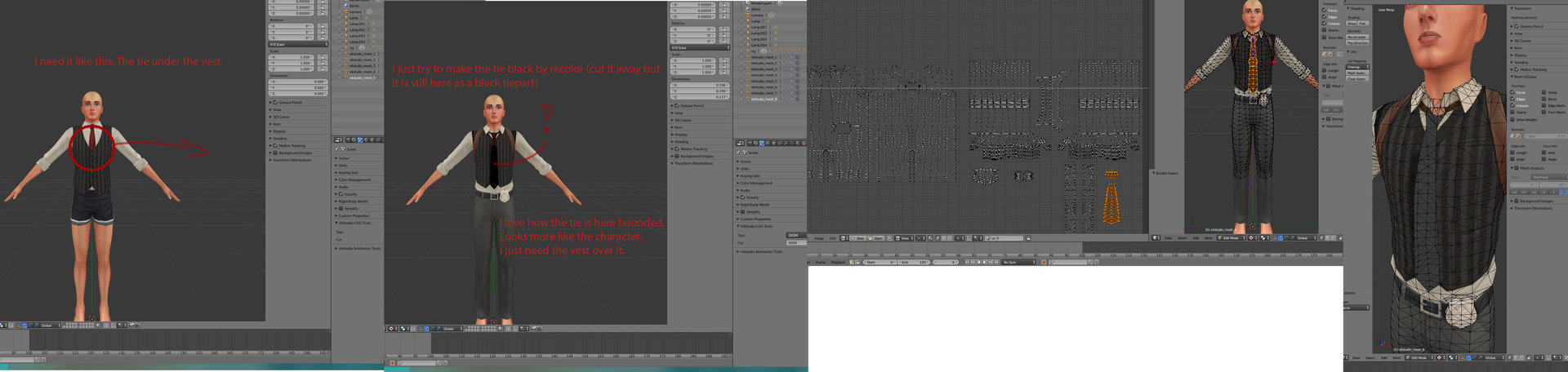
Task: Select s4studio_mesh_1 in leftmost screenshot's outliner
Action: coord(361,53)
